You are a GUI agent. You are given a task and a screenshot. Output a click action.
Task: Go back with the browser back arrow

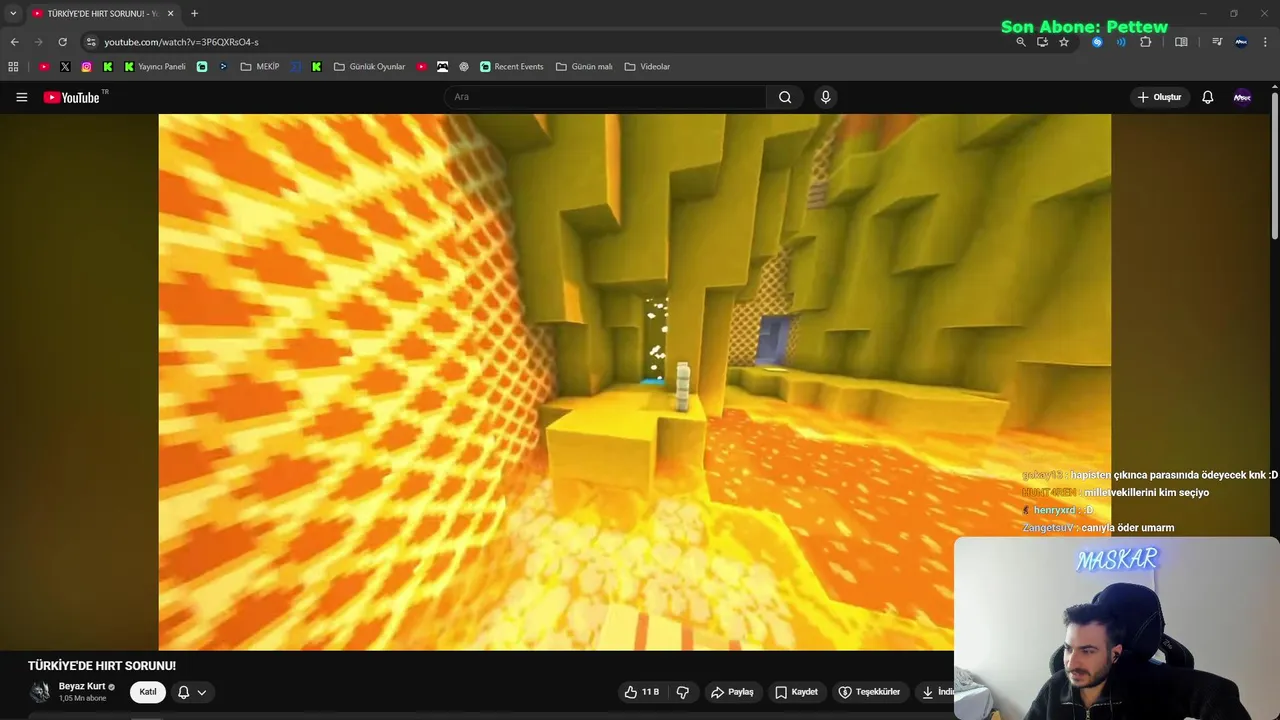pyautogui.click(x=14, y=42)
